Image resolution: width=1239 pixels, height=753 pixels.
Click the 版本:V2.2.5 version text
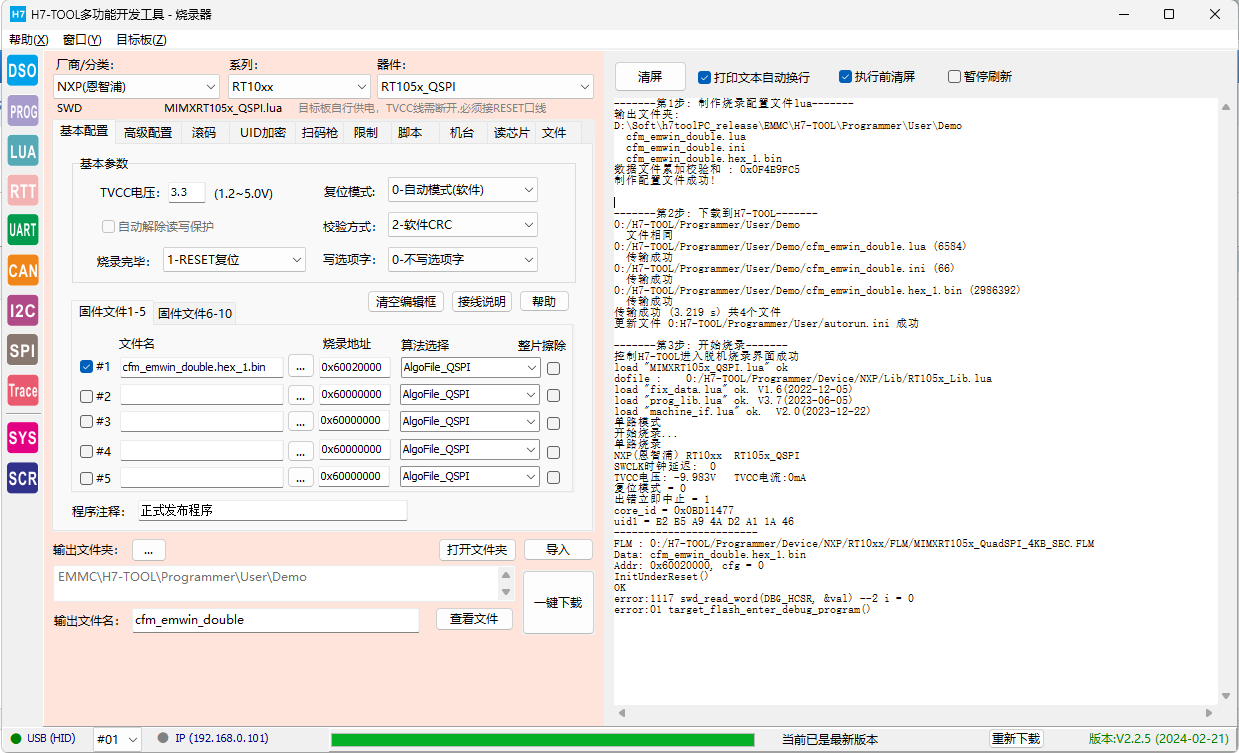click(1158, 739)
